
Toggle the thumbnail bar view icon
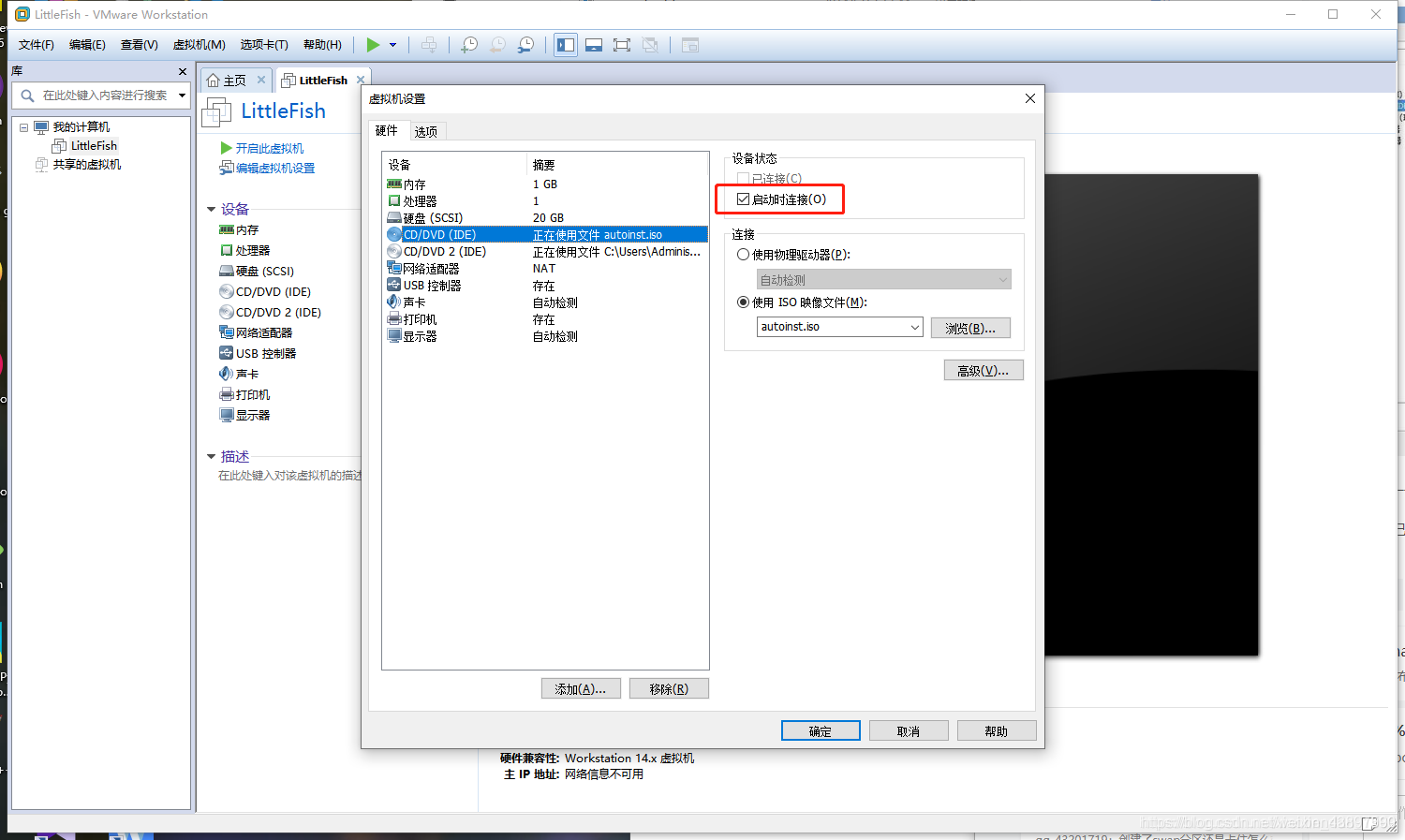(x=594, y=45)
